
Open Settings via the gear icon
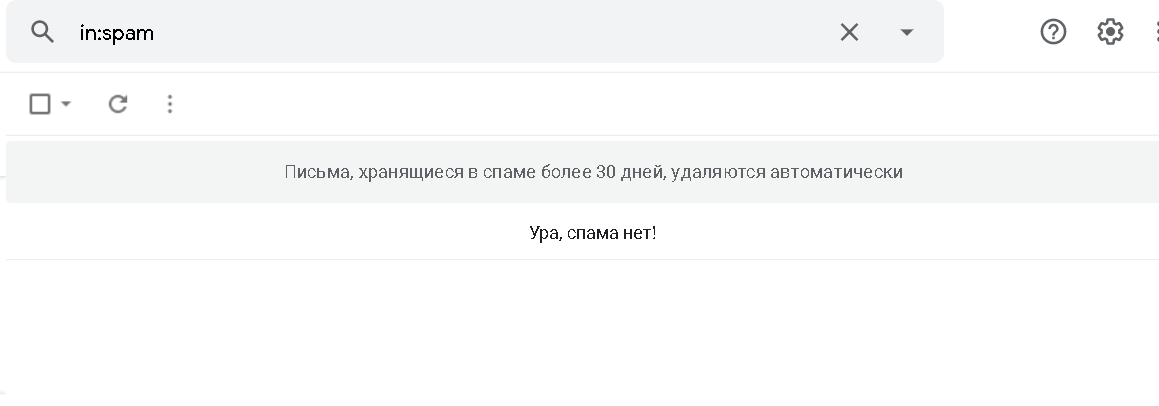[1110, 32]
